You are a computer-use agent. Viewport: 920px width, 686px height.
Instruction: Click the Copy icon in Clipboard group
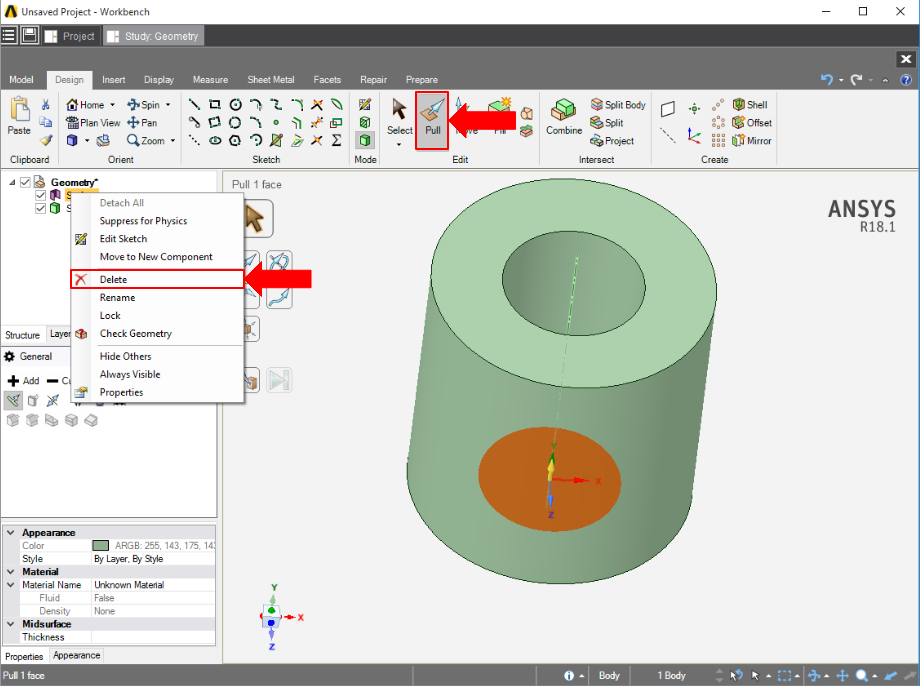(46, 122)
